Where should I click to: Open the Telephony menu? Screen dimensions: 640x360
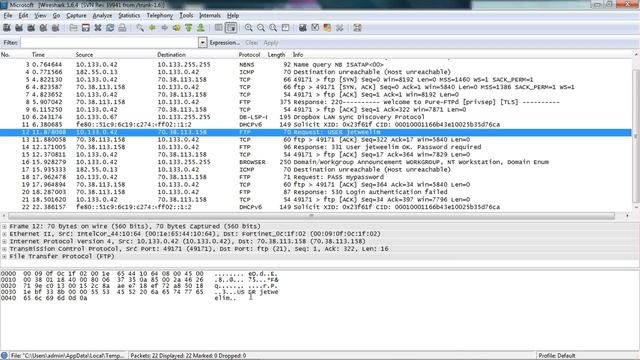[x=160, y=16]
